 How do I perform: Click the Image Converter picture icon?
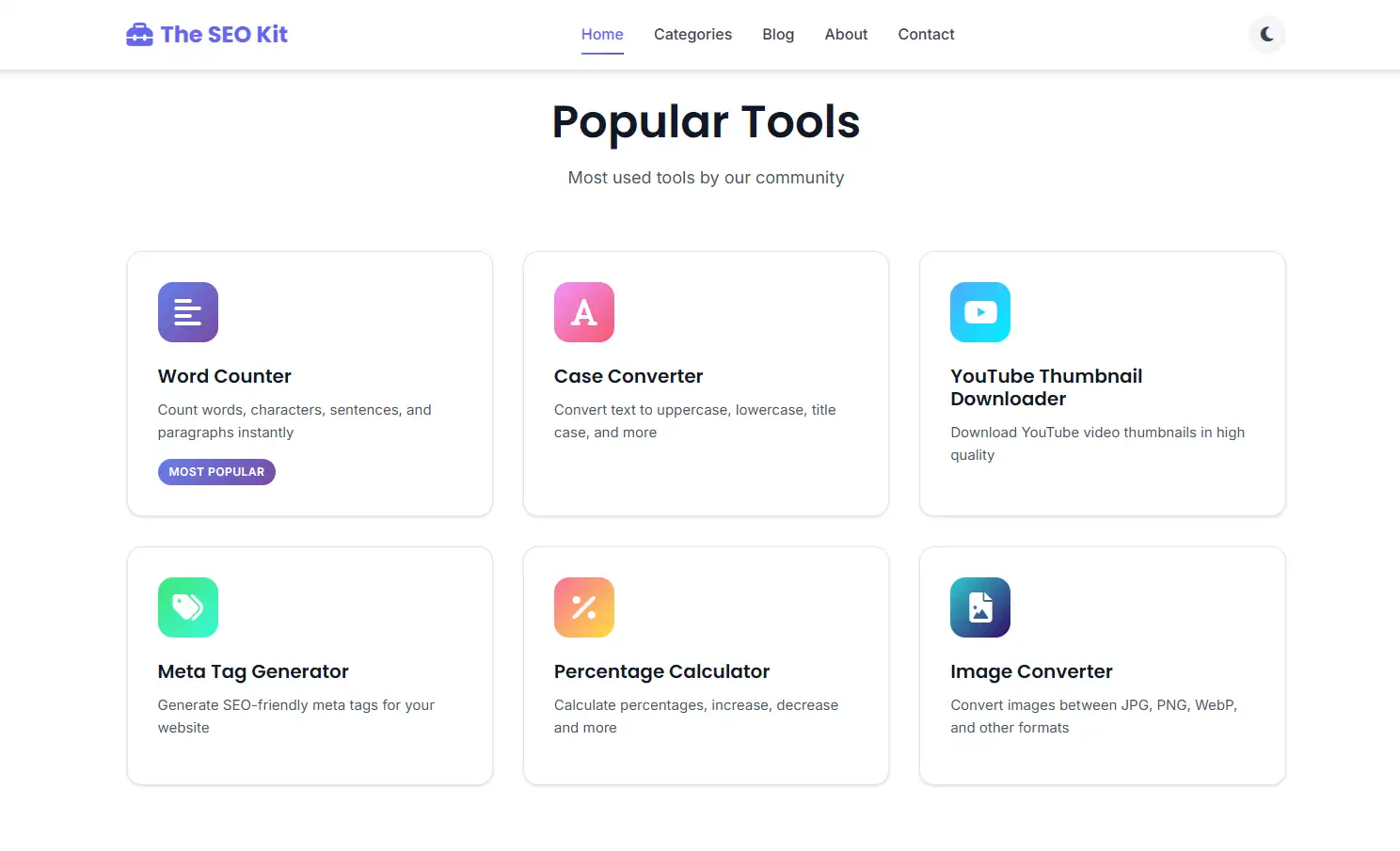pyautogui.click(x=979, y=607)
